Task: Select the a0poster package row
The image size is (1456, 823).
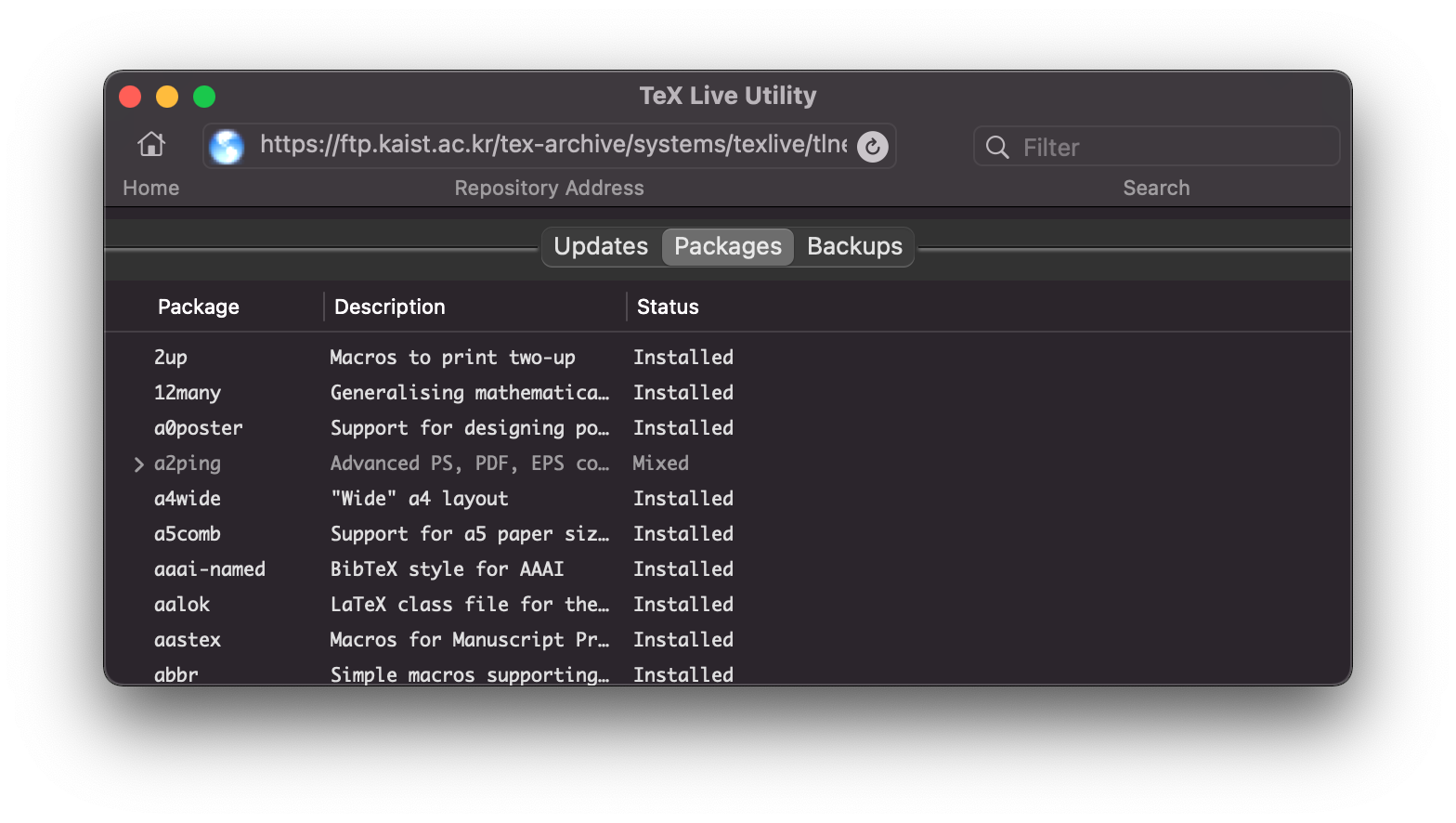Action: pyautogui.click(x=728, y=428)
